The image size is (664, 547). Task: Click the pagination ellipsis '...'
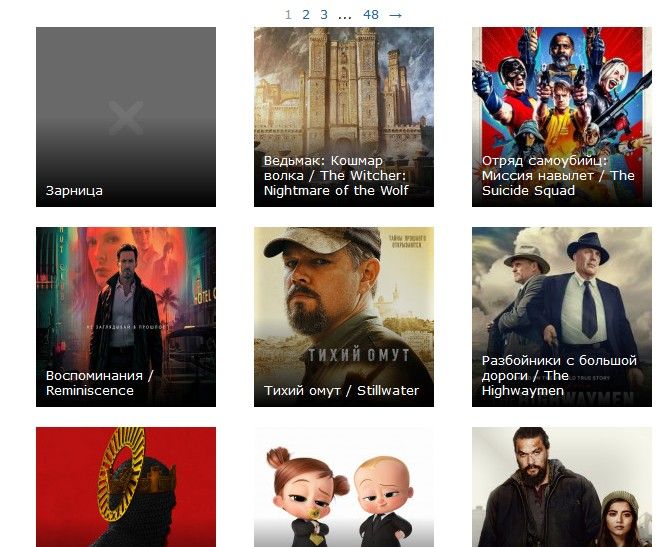(x=345, y=16)
